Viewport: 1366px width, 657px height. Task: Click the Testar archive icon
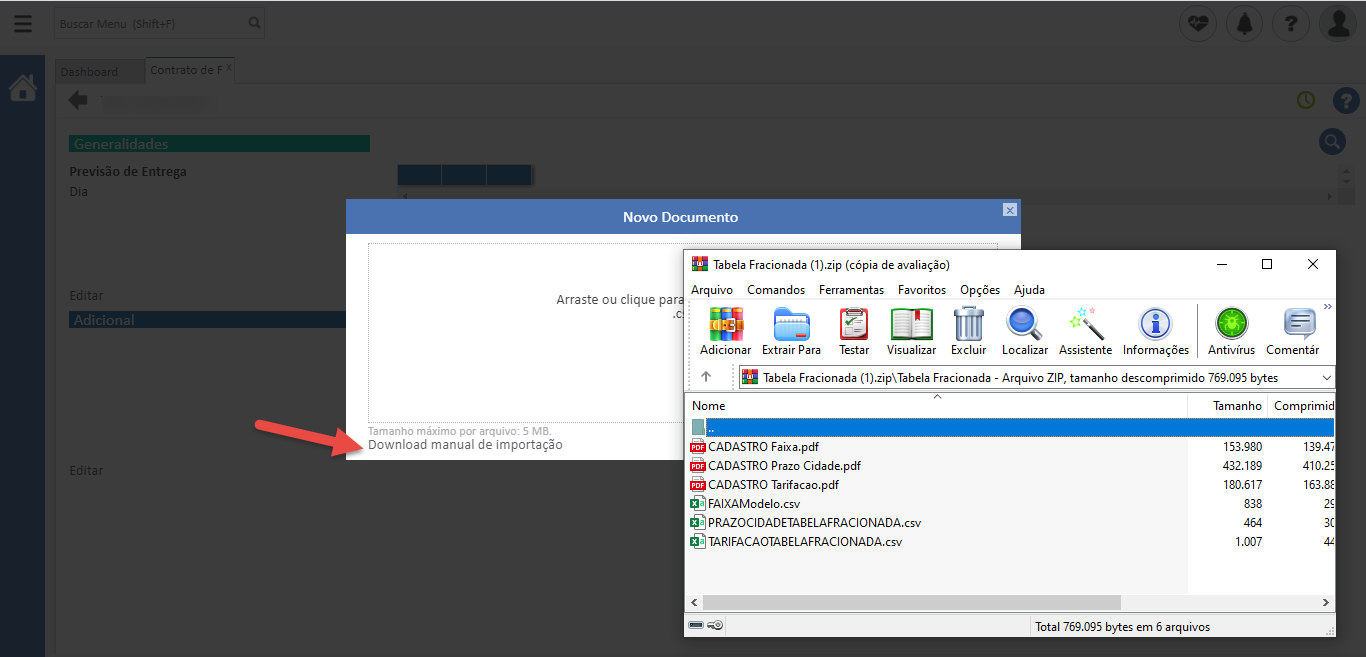tap(853, 325)
